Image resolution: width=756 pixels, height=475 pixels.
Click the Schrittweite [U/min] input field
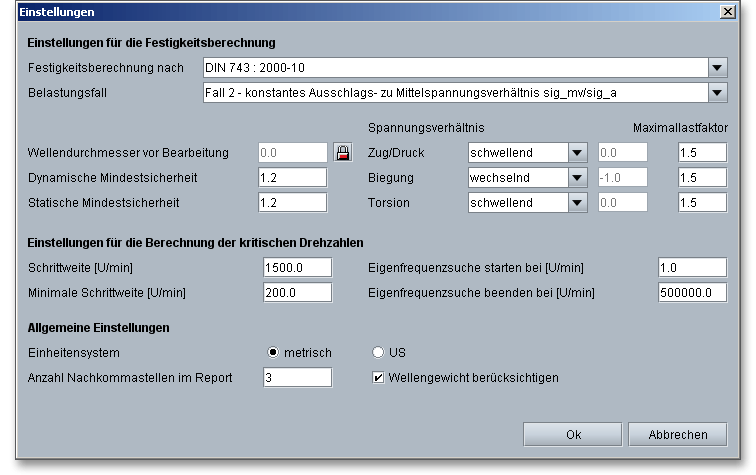tap(297, 268)
